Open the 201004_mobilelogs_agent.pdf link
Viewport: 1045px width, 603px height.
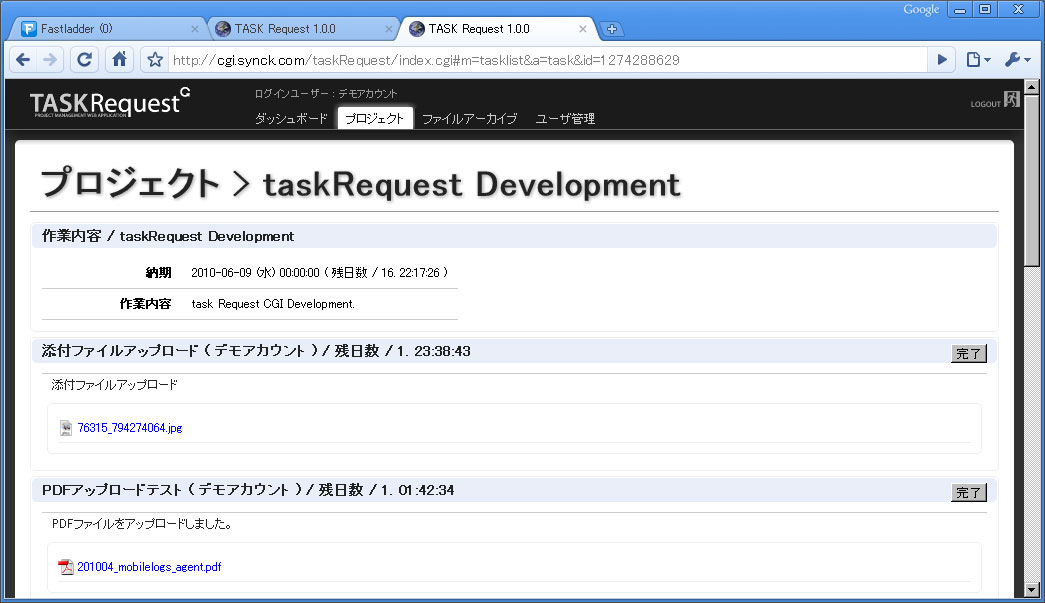pos(149,567)
